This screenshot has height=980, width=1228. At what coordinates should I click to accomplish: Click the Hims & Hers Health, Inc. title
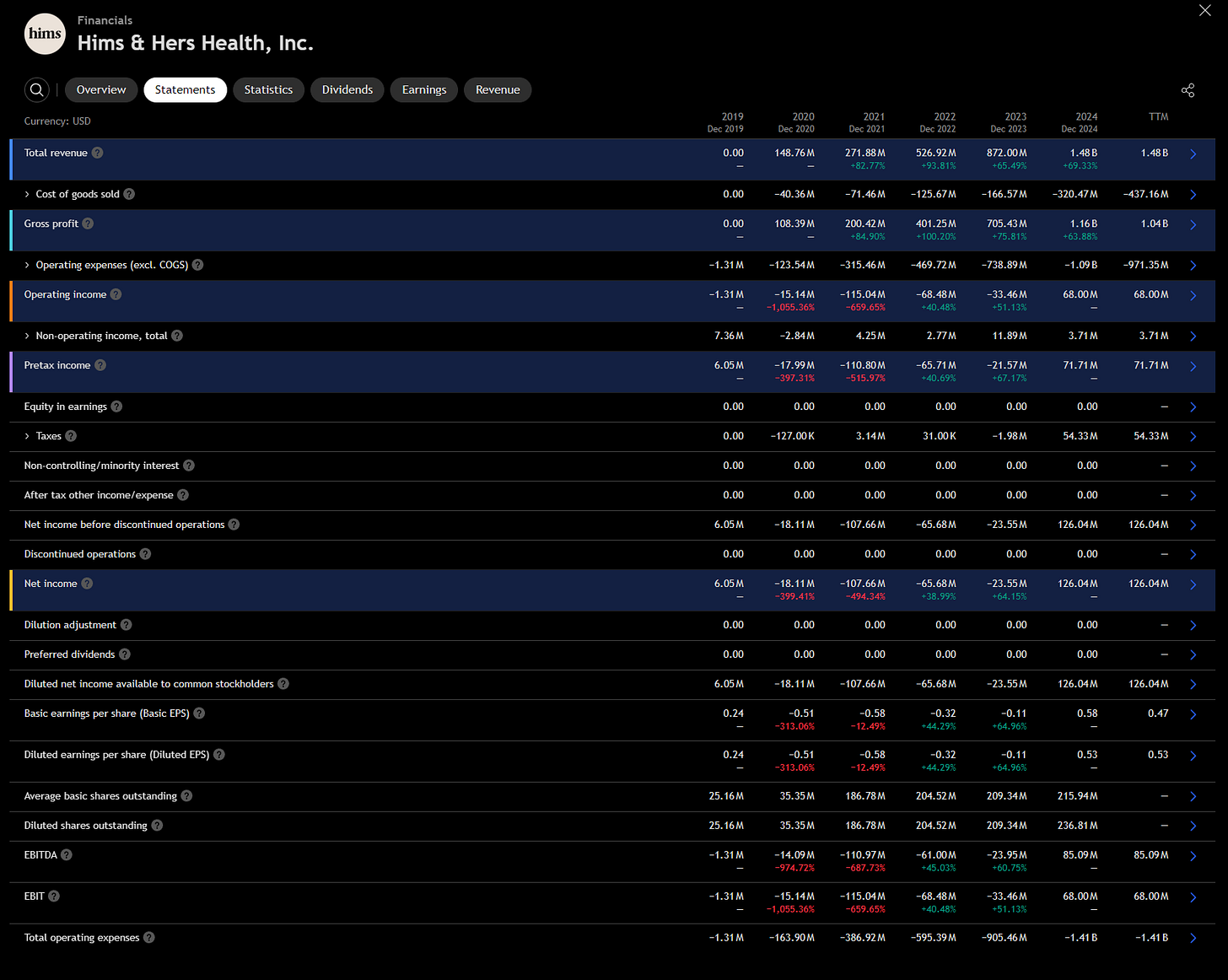pyautogui.click(x=196, y=43)
